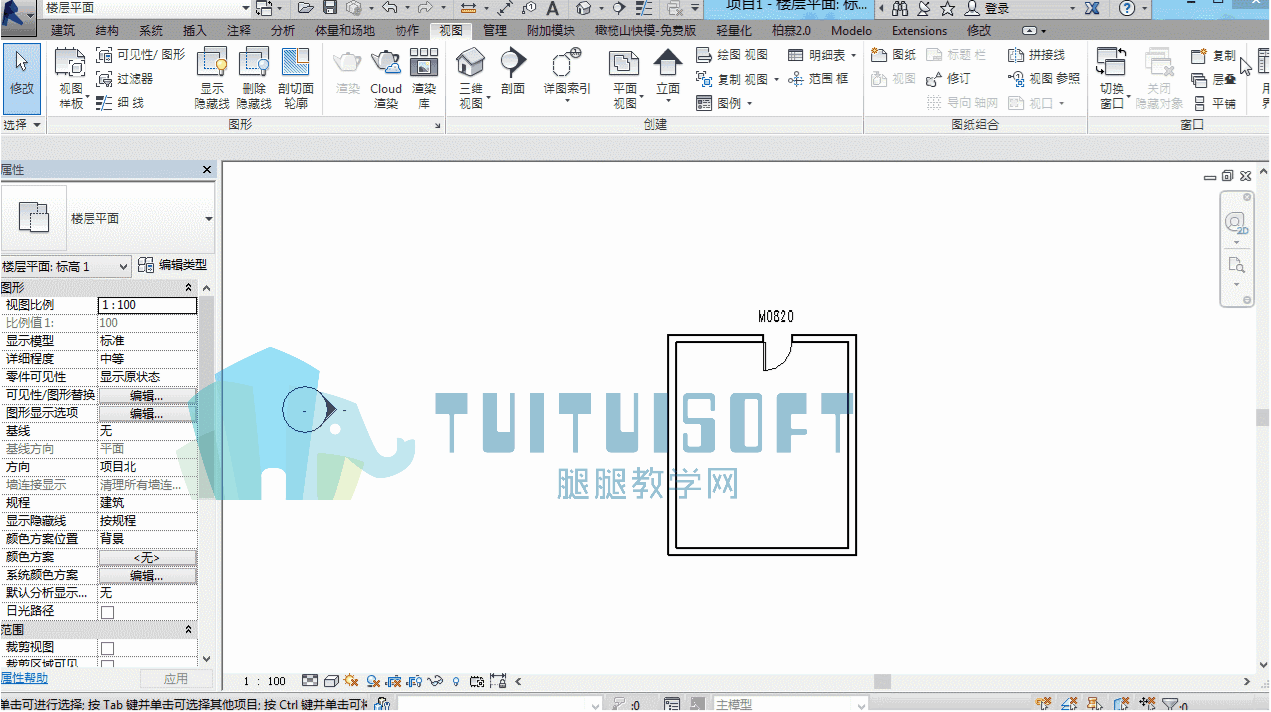Image resolution: width=1271 pixels, height=712 pixels.
Task: Click the star favorites icon in title bar
Action: point(947,8)
